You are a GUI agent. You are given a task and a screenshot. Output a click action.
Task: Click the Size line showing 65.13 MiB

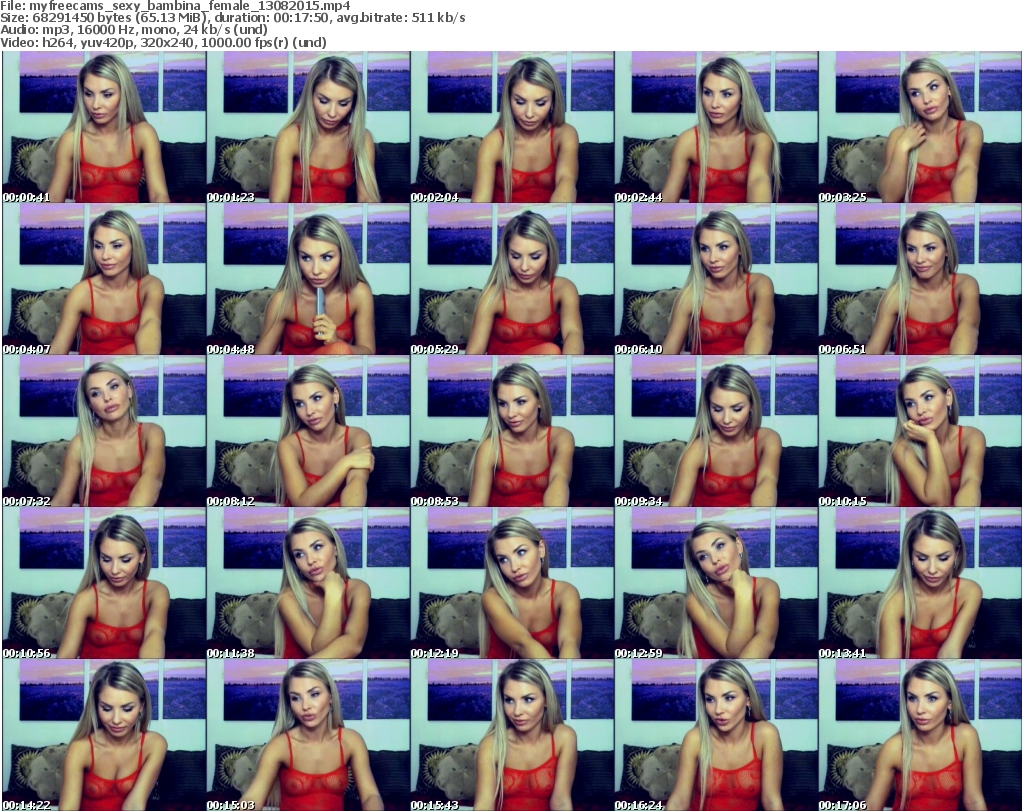click(x=232, y=18)
